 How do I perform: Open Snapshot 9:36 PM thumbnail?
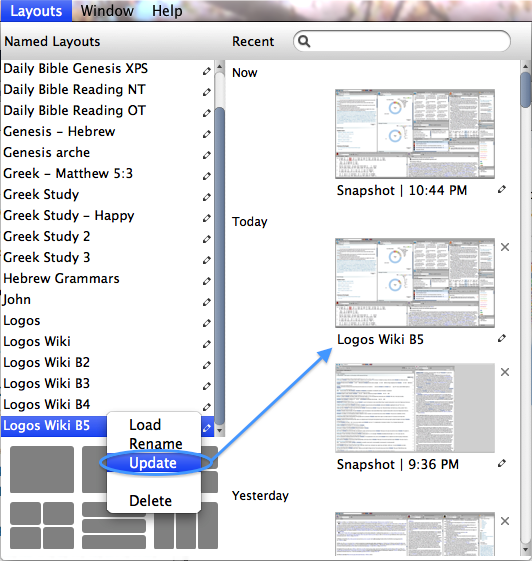[x=415, y=408]
